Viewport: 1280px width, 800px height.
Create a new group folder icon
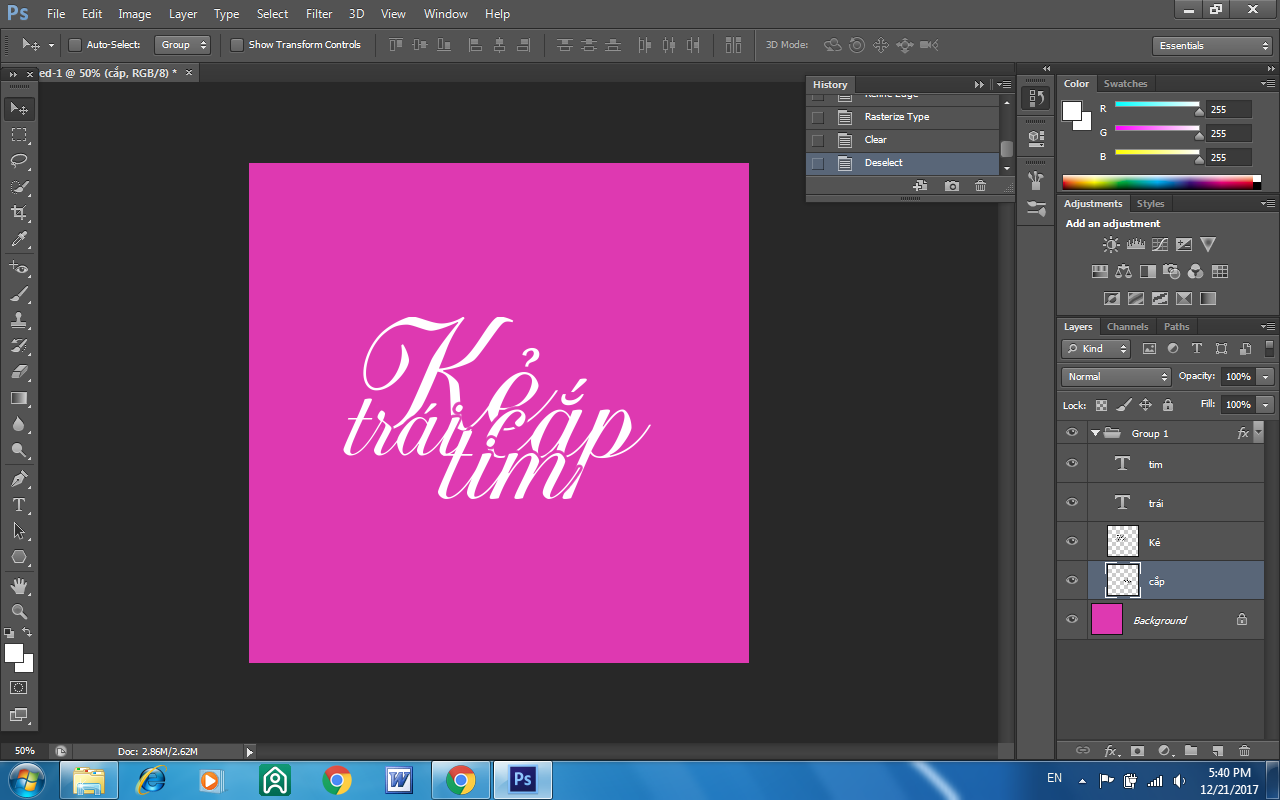pyautogui.click(x=1191, y=750)
